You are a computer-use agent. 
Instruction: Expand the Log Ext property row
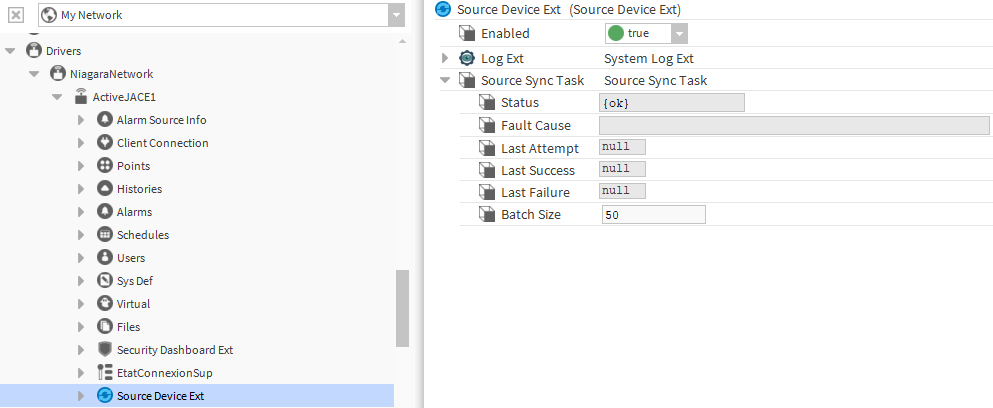pos(446,59)
